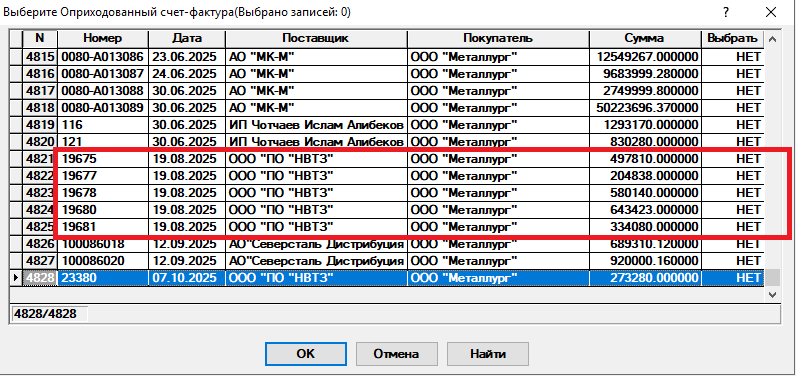Sort by the Номер column header
Image resolution: width=796 pixels, height=376 pixels.
(103, 39)
